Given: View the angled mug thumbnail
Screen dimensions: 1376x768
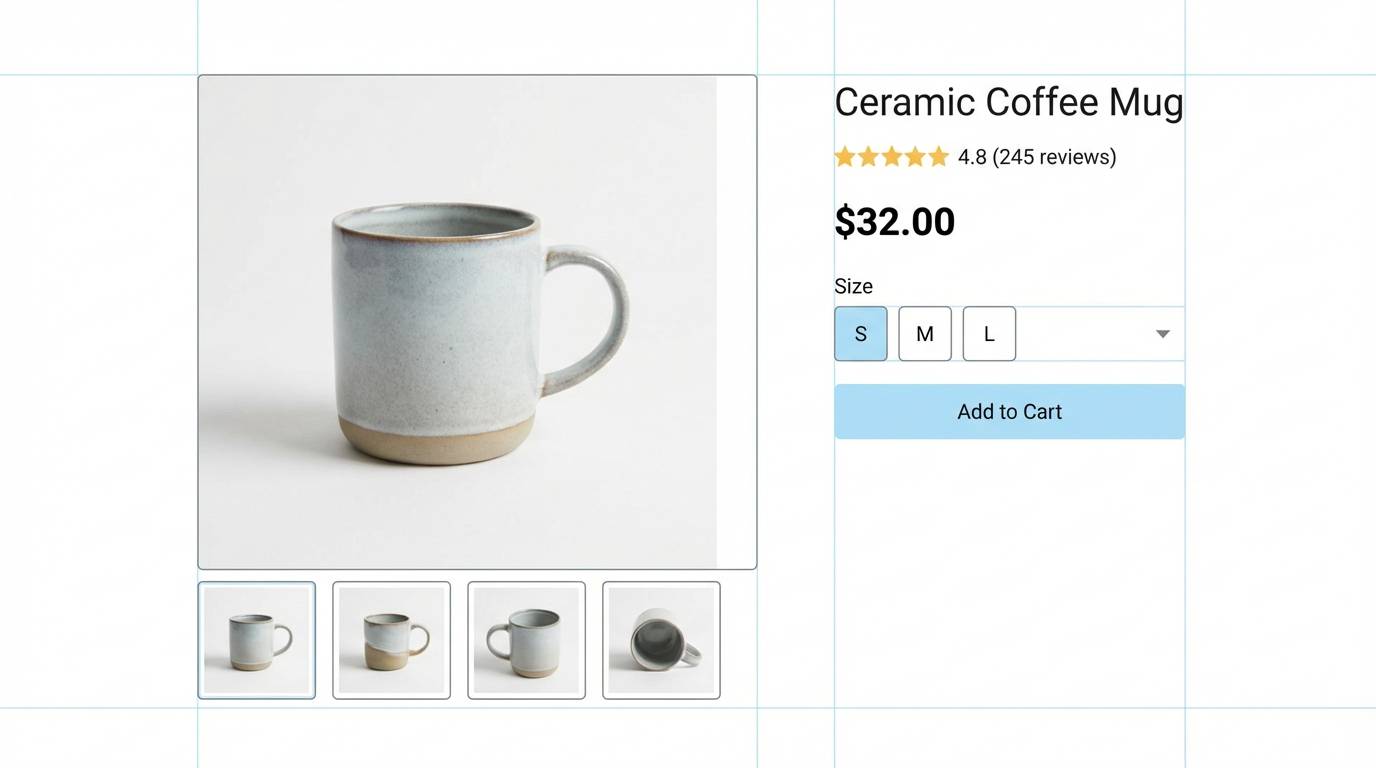Looking at the screenshot, I should pyautogui.click(x=391, y=639).
